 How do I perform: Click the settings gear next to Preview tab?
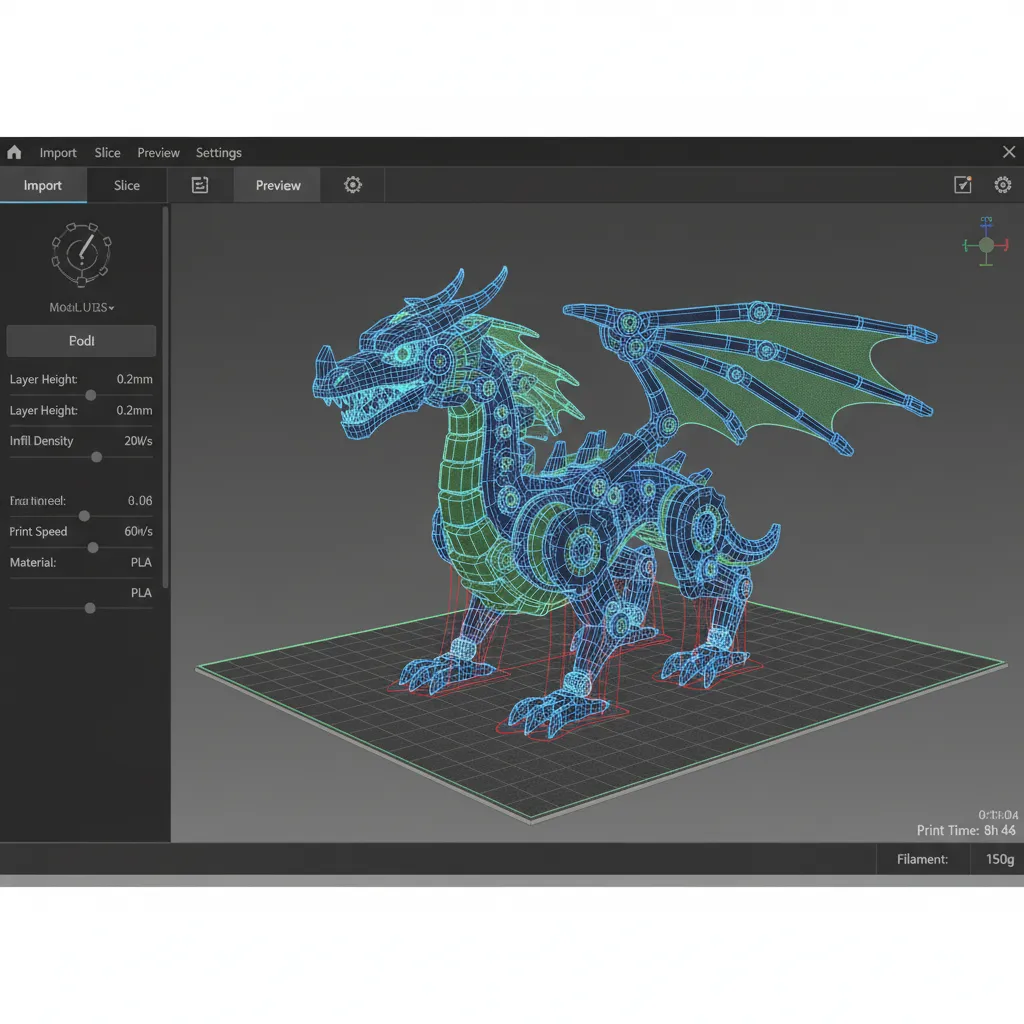click(x=352, y=185)
